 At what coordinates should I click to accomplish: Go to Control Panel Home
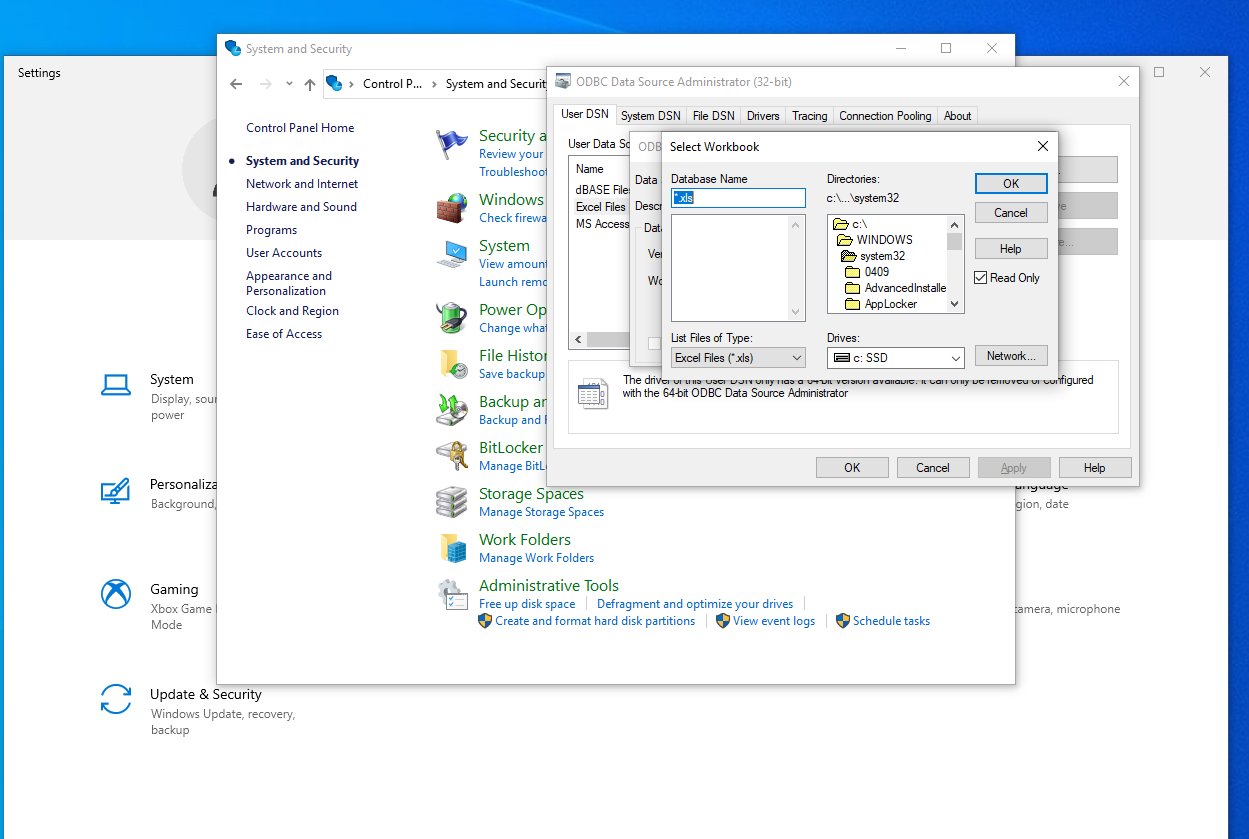click(x=300, y=128)
